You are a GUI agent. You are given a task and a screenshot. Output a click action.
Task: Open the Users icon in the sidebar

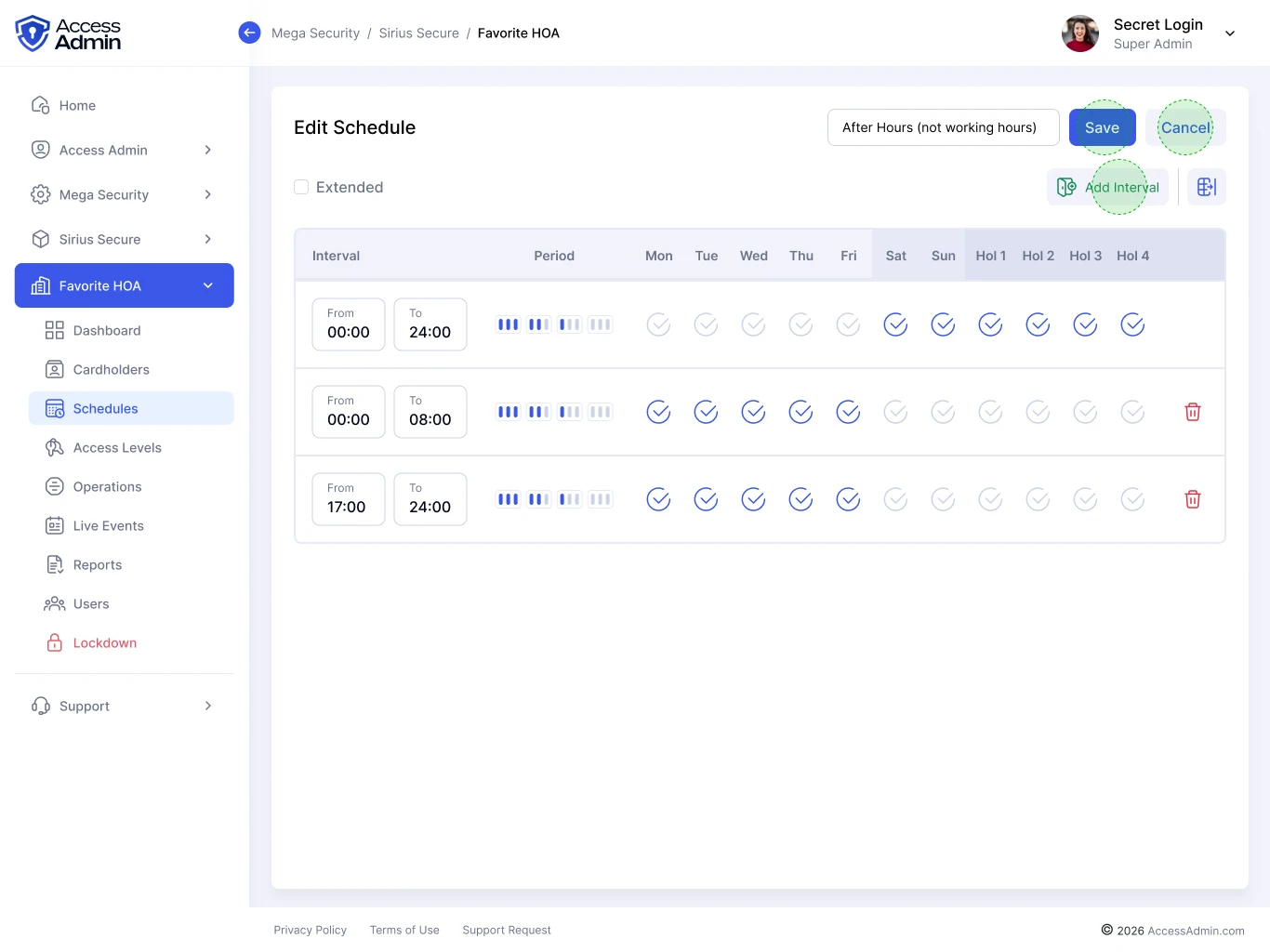55,603
